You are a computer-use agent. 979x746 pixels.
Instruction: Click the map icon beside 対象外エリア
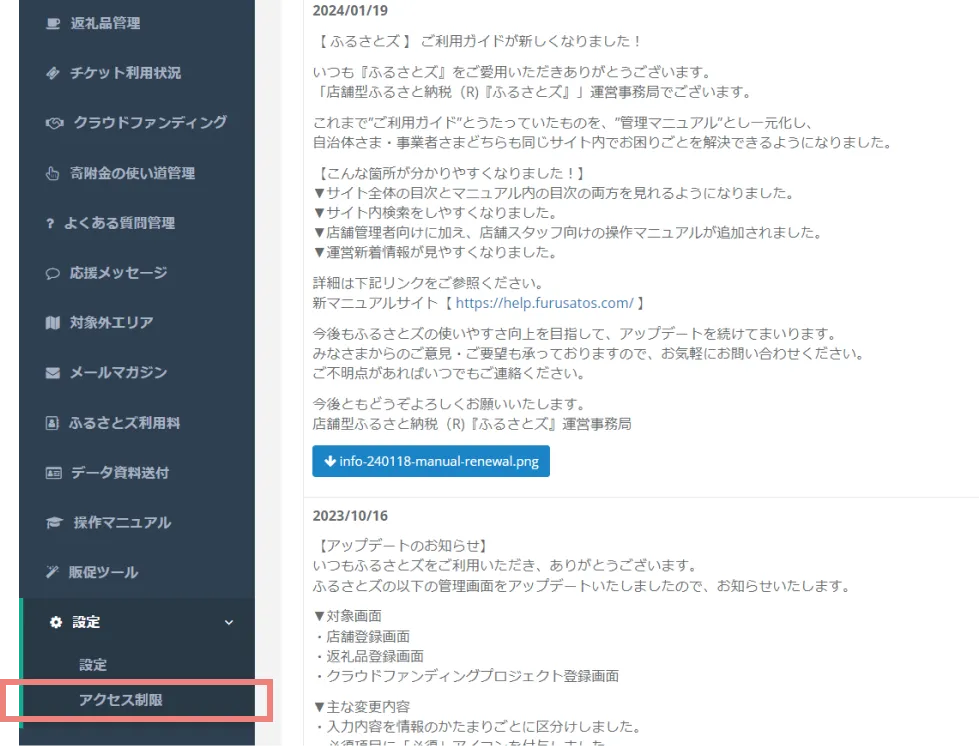click(x=53, y=323)
